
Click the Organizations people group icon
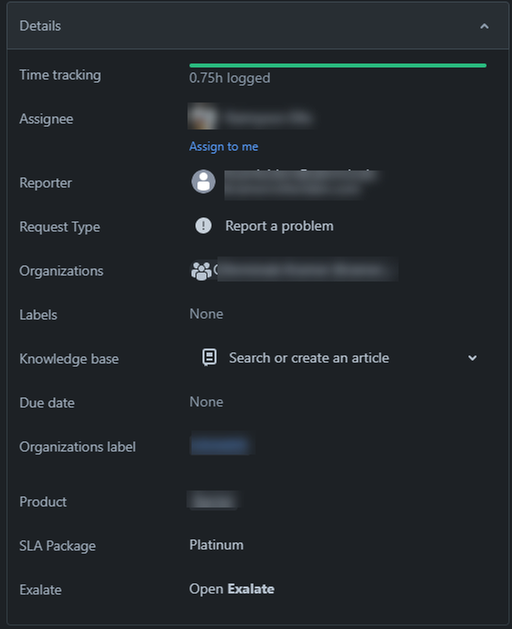201,271
